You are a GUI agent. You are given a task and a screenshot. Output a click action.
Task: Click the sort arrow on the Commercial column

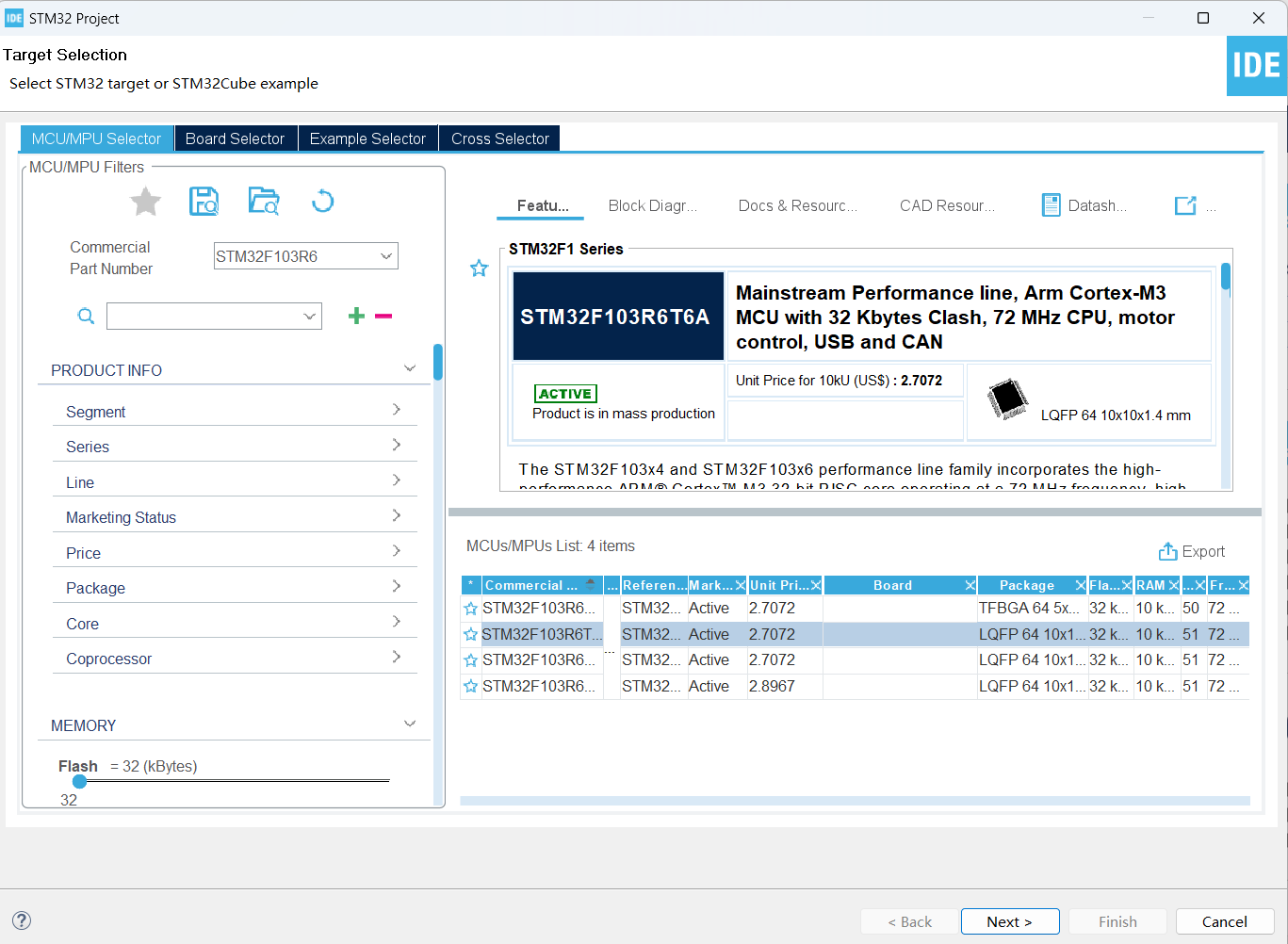591,583
